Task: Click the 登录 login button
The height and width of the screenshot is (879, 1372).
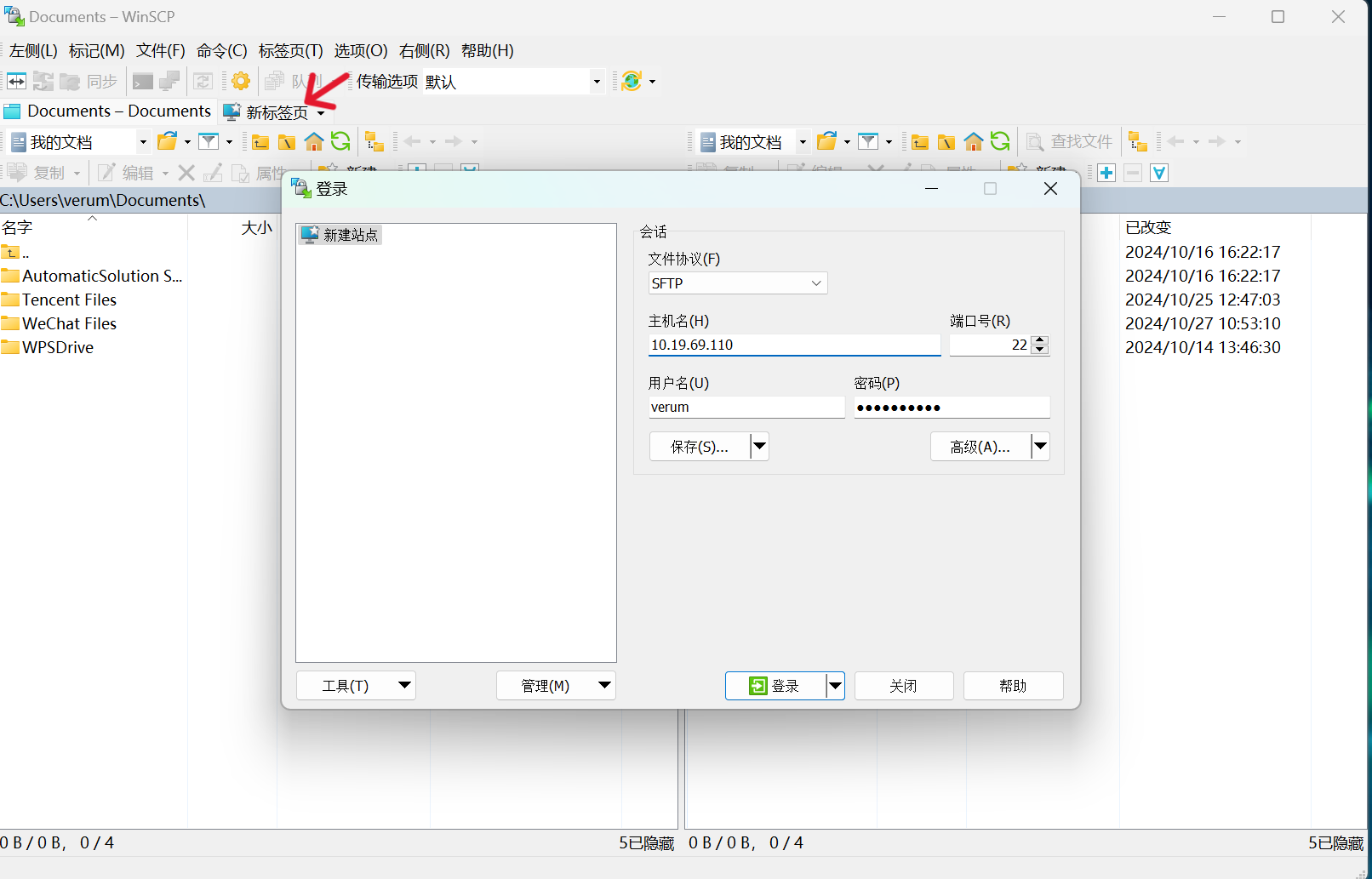Action: [x=775, y=686]
